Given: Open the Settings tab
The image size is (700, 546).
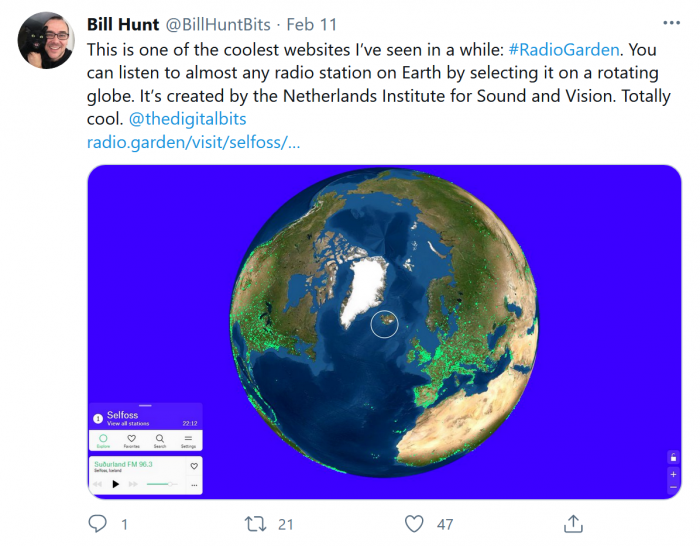Looking at the screenshot, I should point(188,441).
